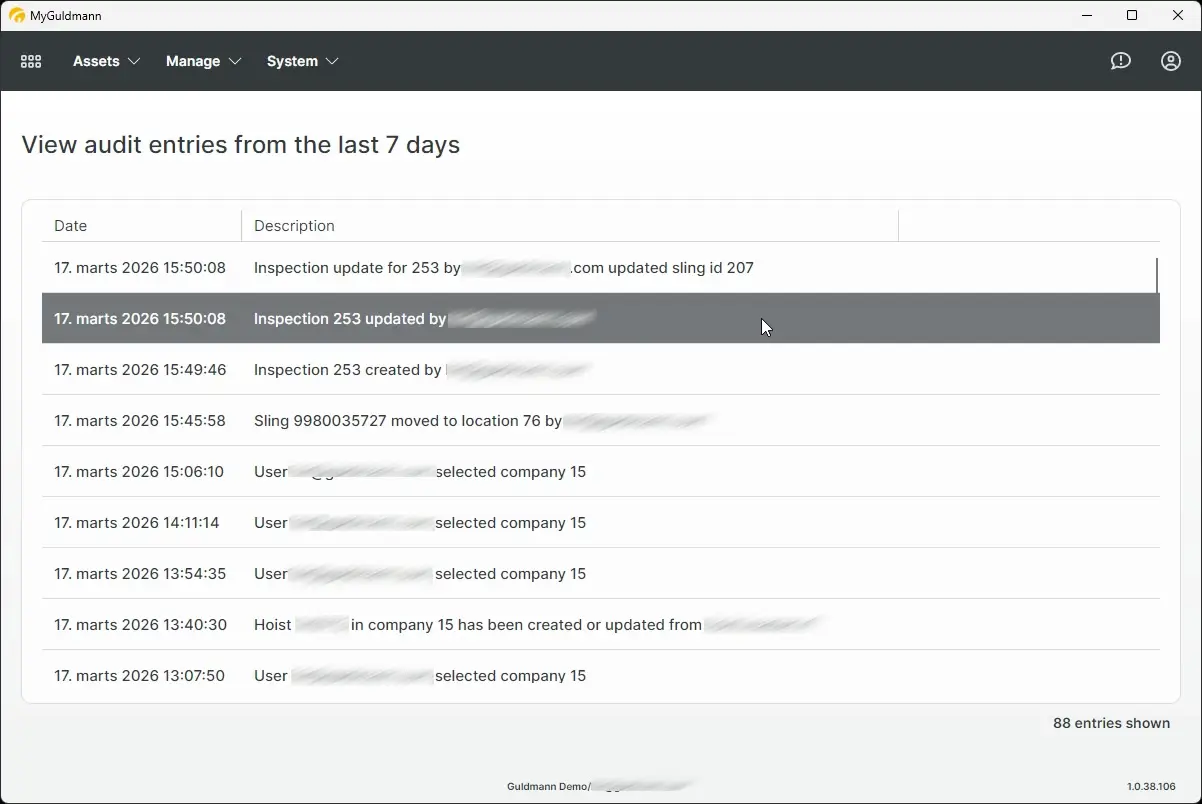Click the 88 entries shown label
Screen dimensions: 1202x804
pos(1111,723)
